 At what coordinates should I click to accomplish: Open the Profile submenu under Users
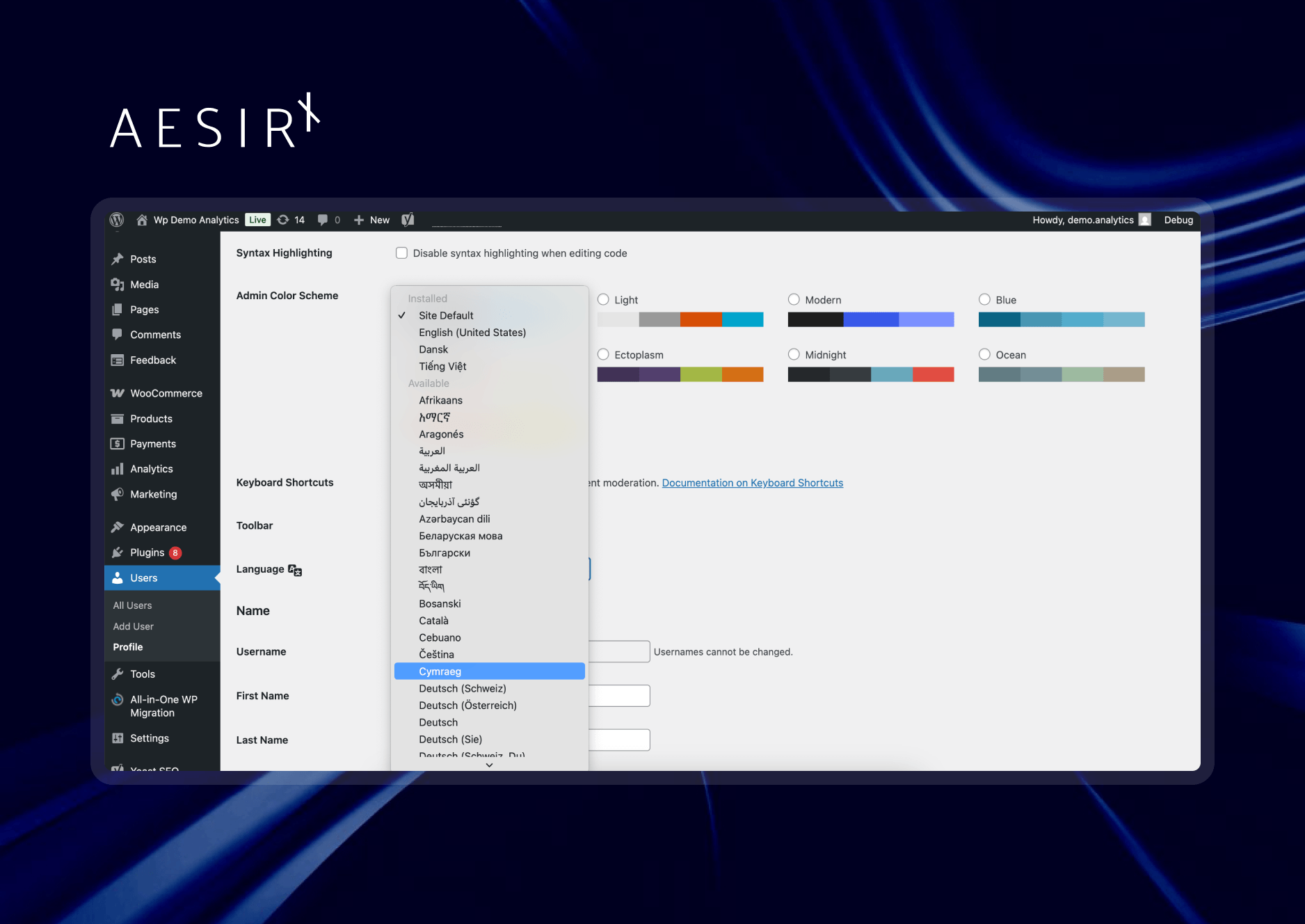point(127,647)
